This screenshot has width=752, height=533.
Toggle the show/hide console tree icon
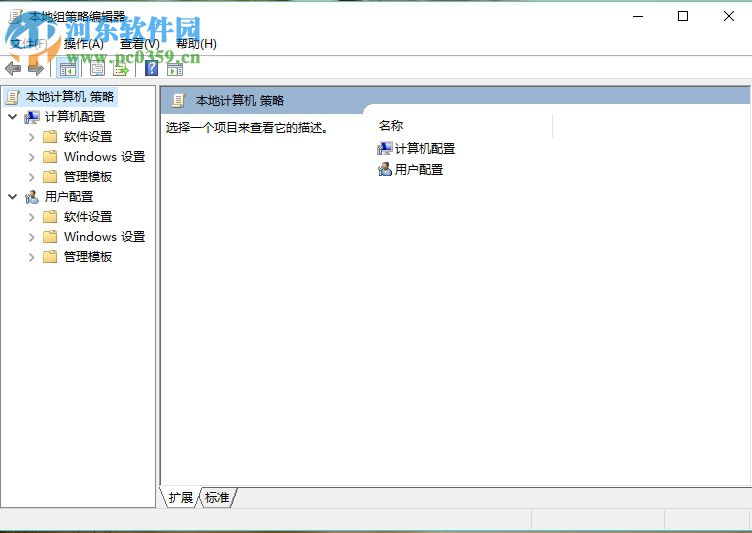68,69
